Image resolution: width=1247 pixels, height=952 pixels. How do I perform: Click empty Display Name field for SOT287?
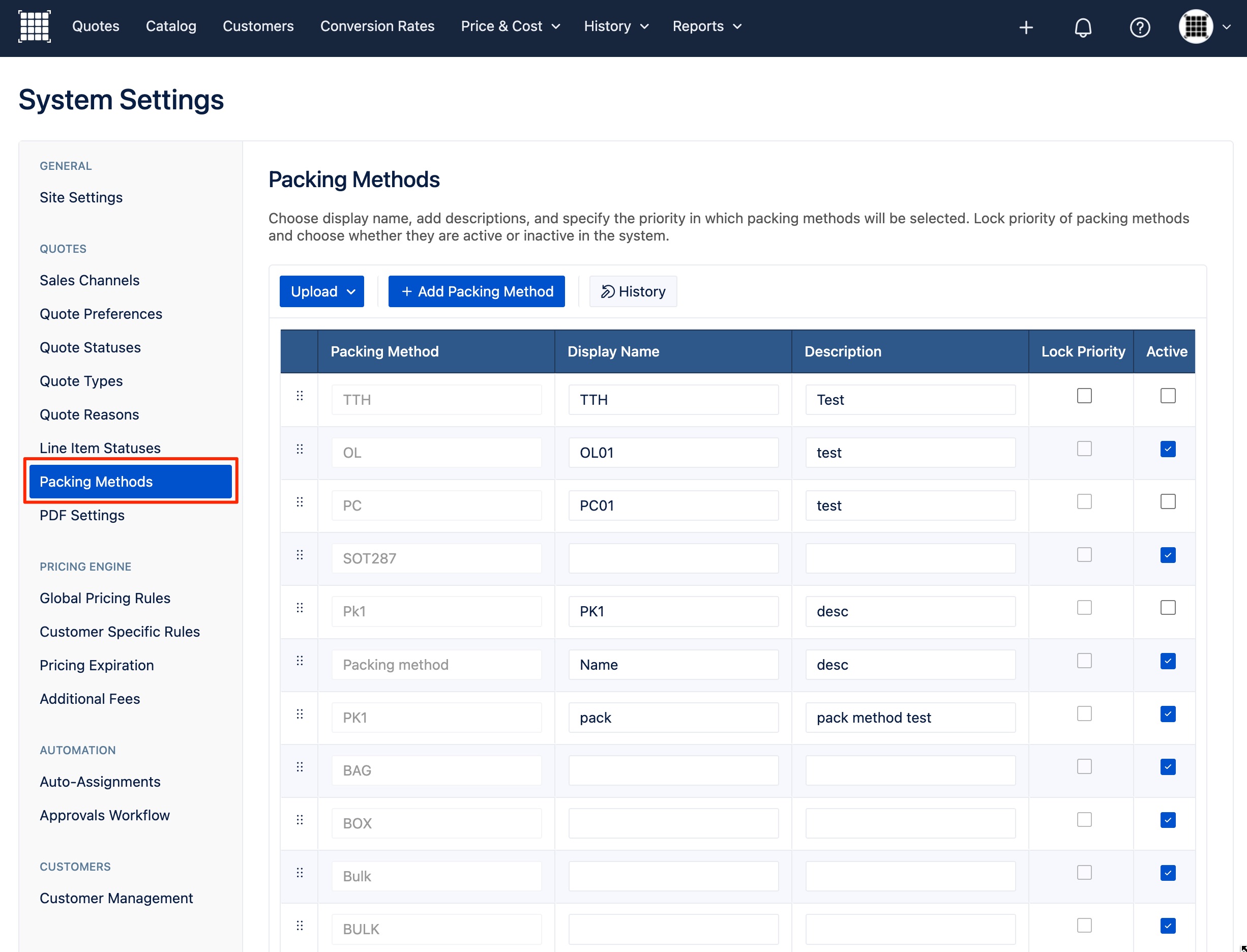click(x=673, y=559)
